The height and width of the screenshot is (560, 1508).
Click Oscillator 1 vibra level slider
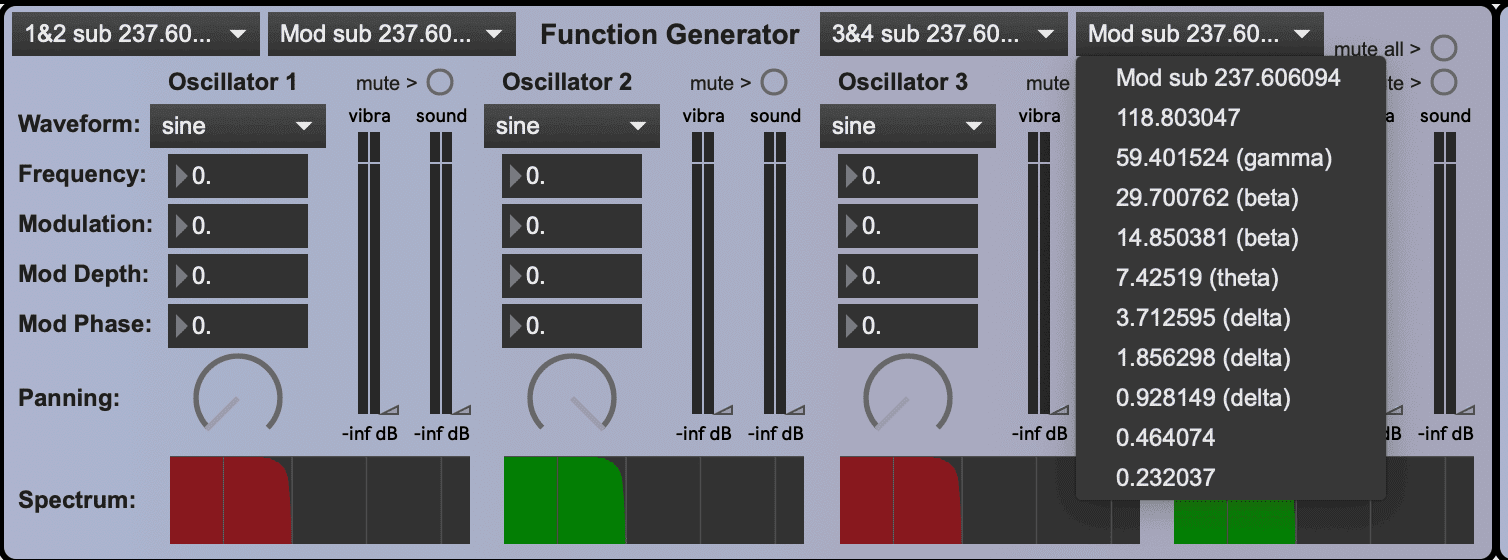point(369,273)
